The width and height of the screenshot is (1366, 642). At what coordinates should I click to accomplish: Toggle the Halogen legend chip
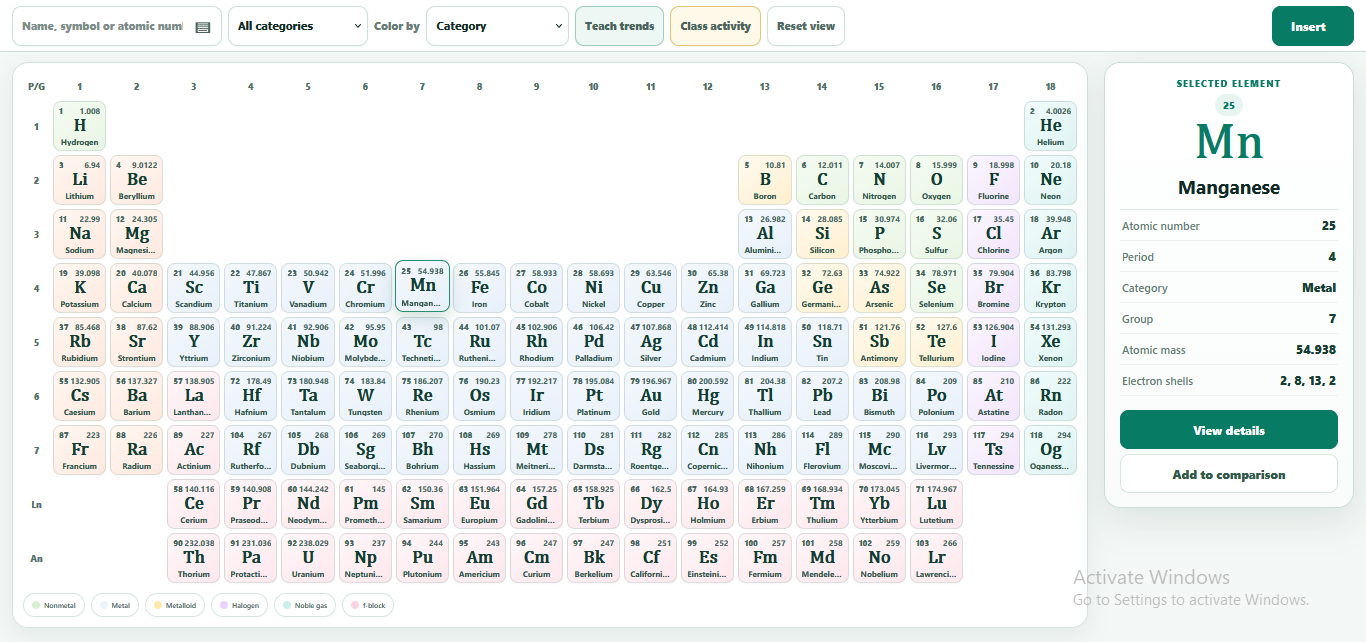pyautogui.click(x=240, y=605)
